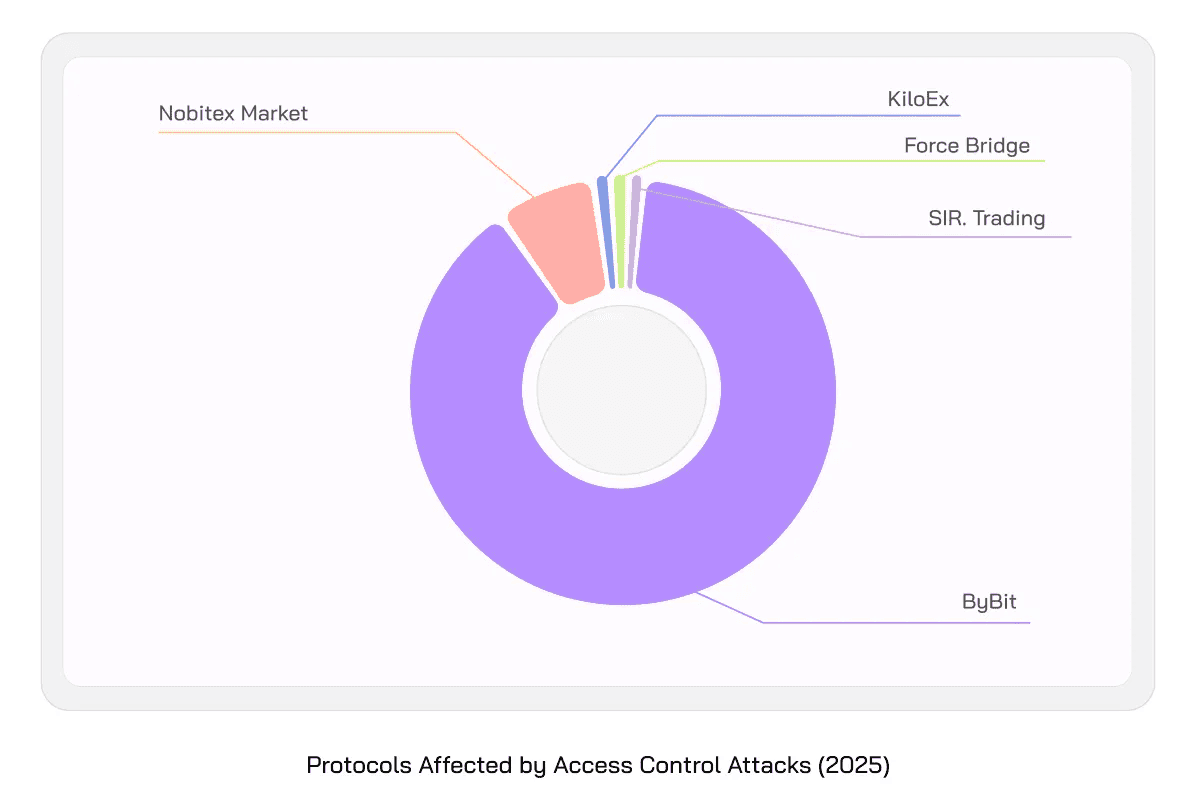This screenshot has height=808, width=1189.
Task: Click the orange leader line under Nobitex Market
Action: click(300, 132)
